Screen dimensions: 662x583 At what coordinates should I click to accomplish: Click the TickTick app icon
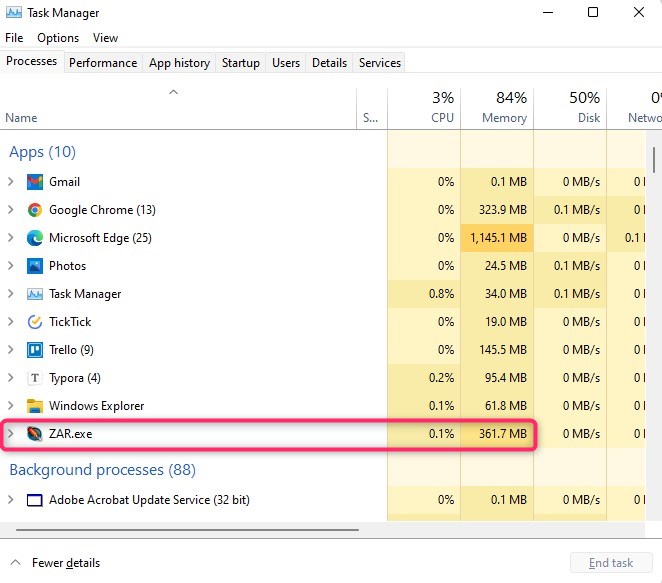35,322
